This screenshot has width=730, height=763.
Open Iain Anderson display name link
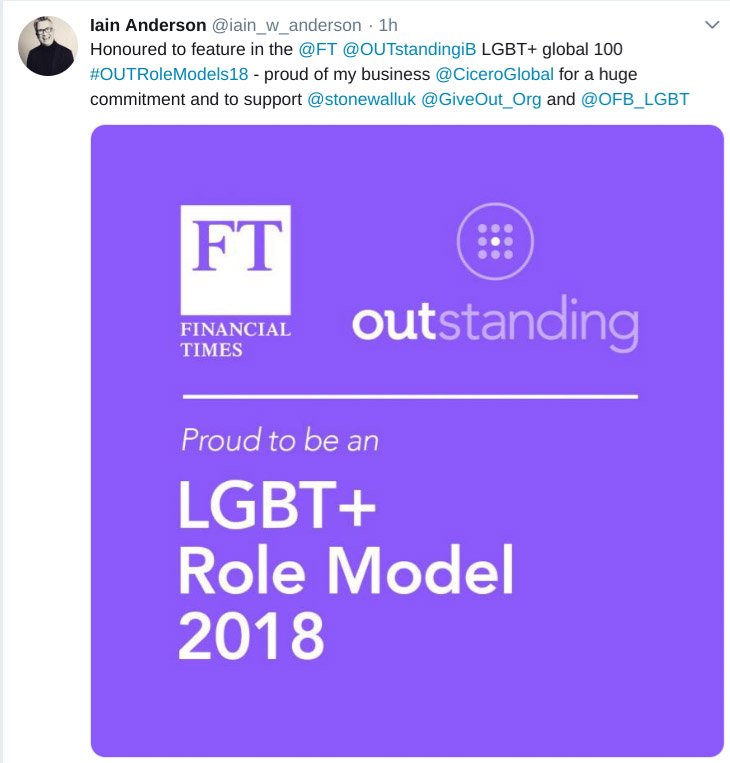[x=147, y=24]
